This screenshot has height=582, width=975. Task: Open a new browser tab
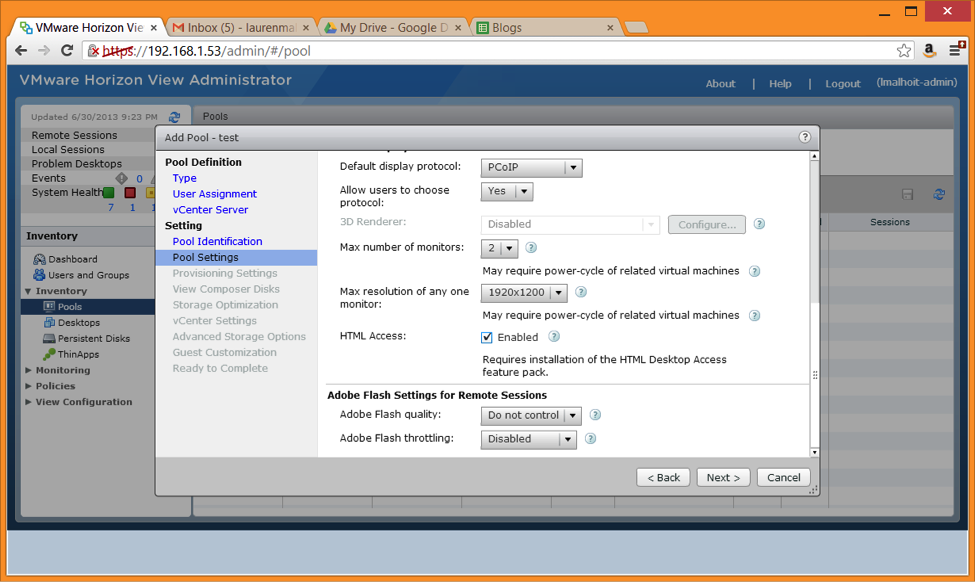[x=636, y=28]
